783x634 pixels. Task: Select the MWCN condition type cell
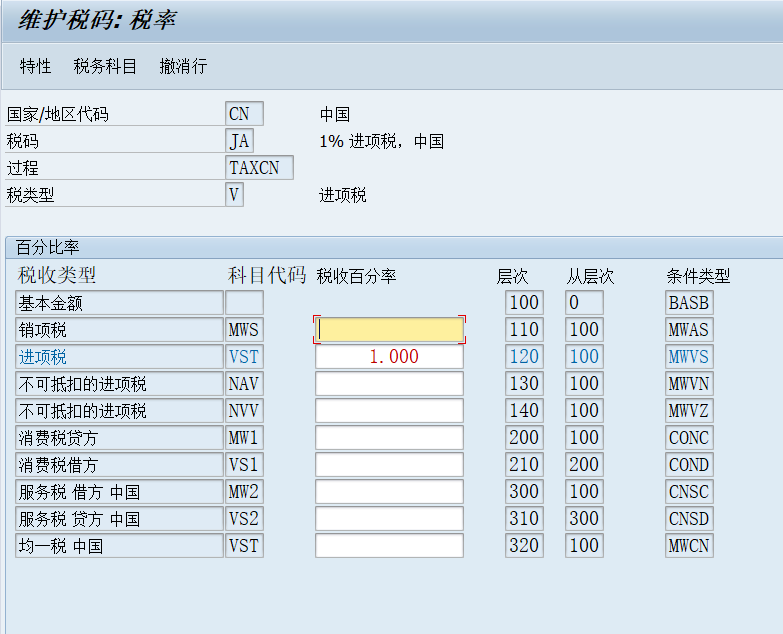(689, 545)
